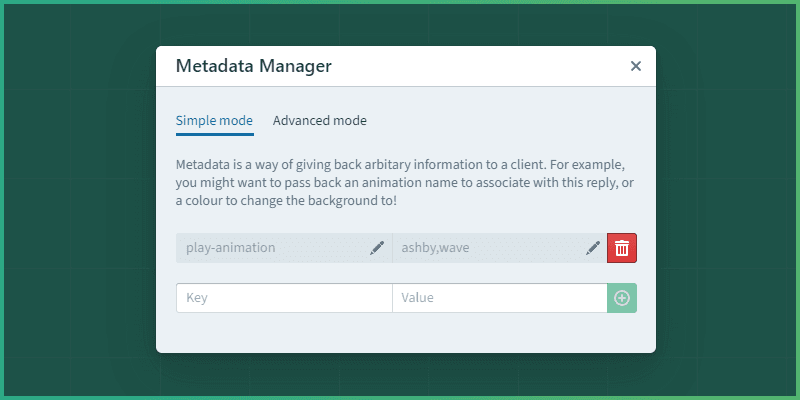Click the description line ending "background to!"
This screenshot has width=800, height=400.
(x=285, y=200)
